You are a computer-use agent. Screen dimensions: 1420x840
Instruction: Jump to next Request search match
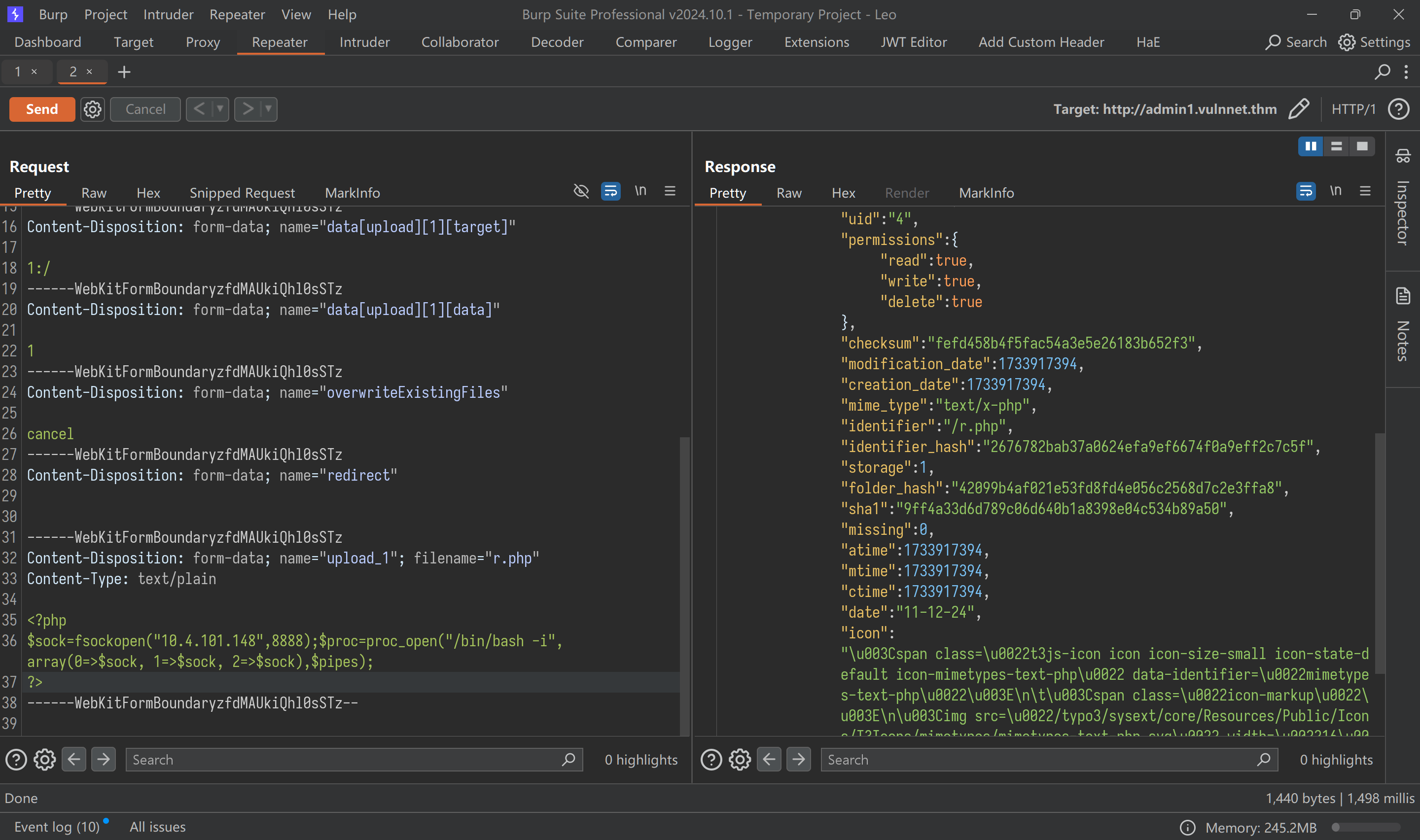pos(103,760)
